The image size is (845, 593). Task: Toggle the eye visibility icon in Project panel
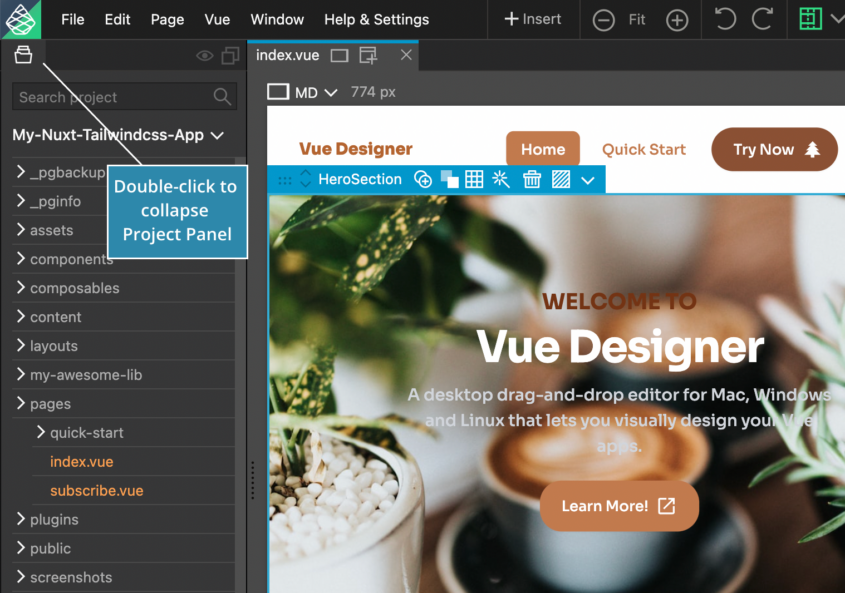[205, 56]
